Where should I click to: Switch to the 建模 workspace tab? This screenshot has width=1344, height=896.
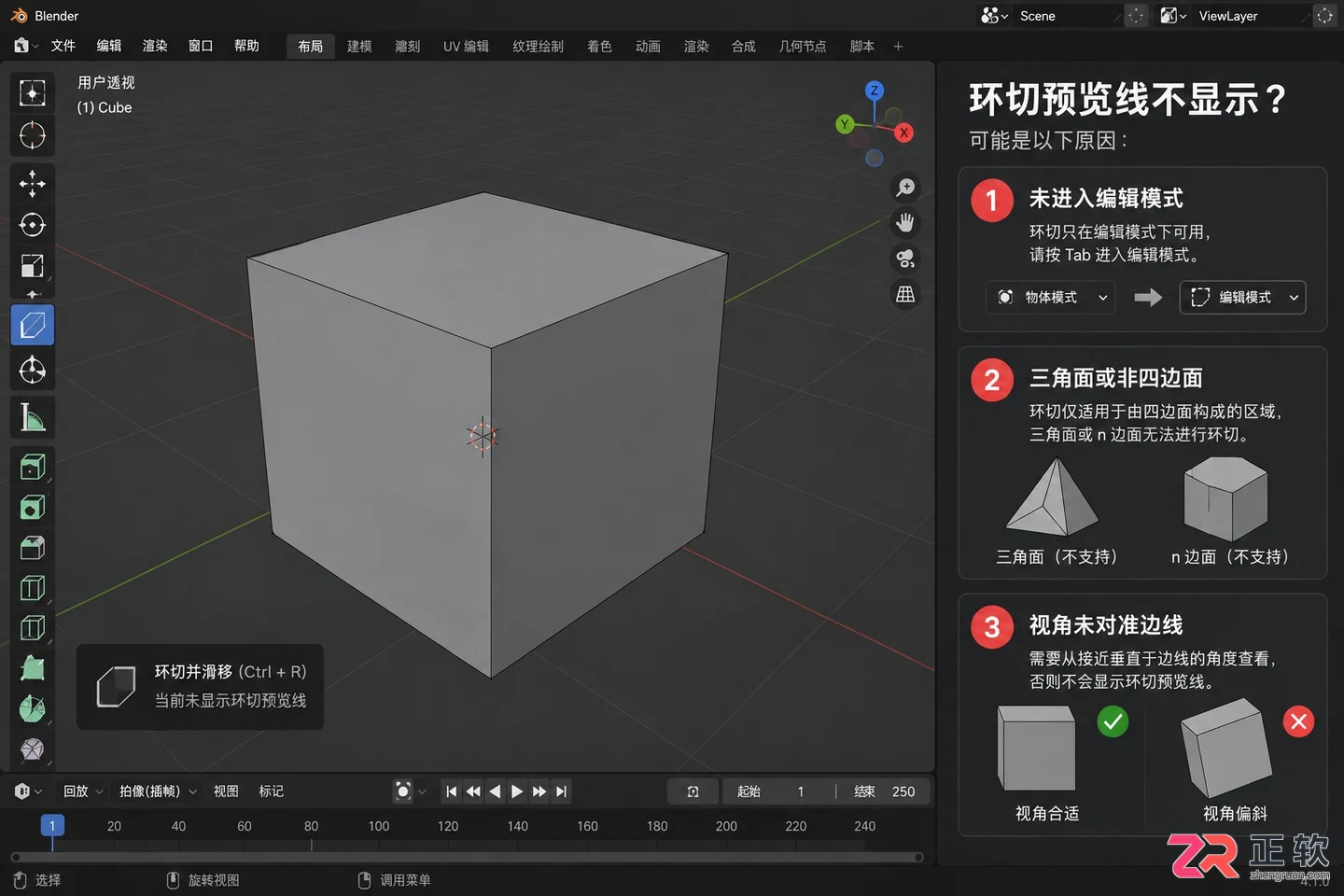pos(359,47)
